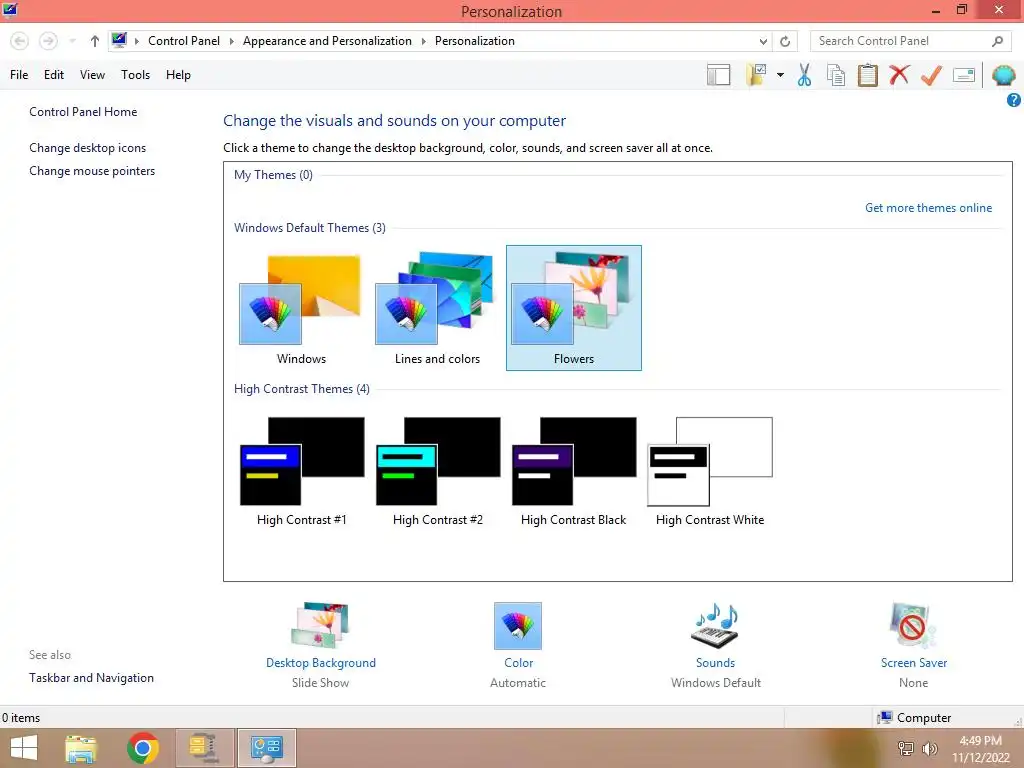The image size is (1024, 768).
Task: Open the address bar history dropdown
Action: tap(763, 41)
